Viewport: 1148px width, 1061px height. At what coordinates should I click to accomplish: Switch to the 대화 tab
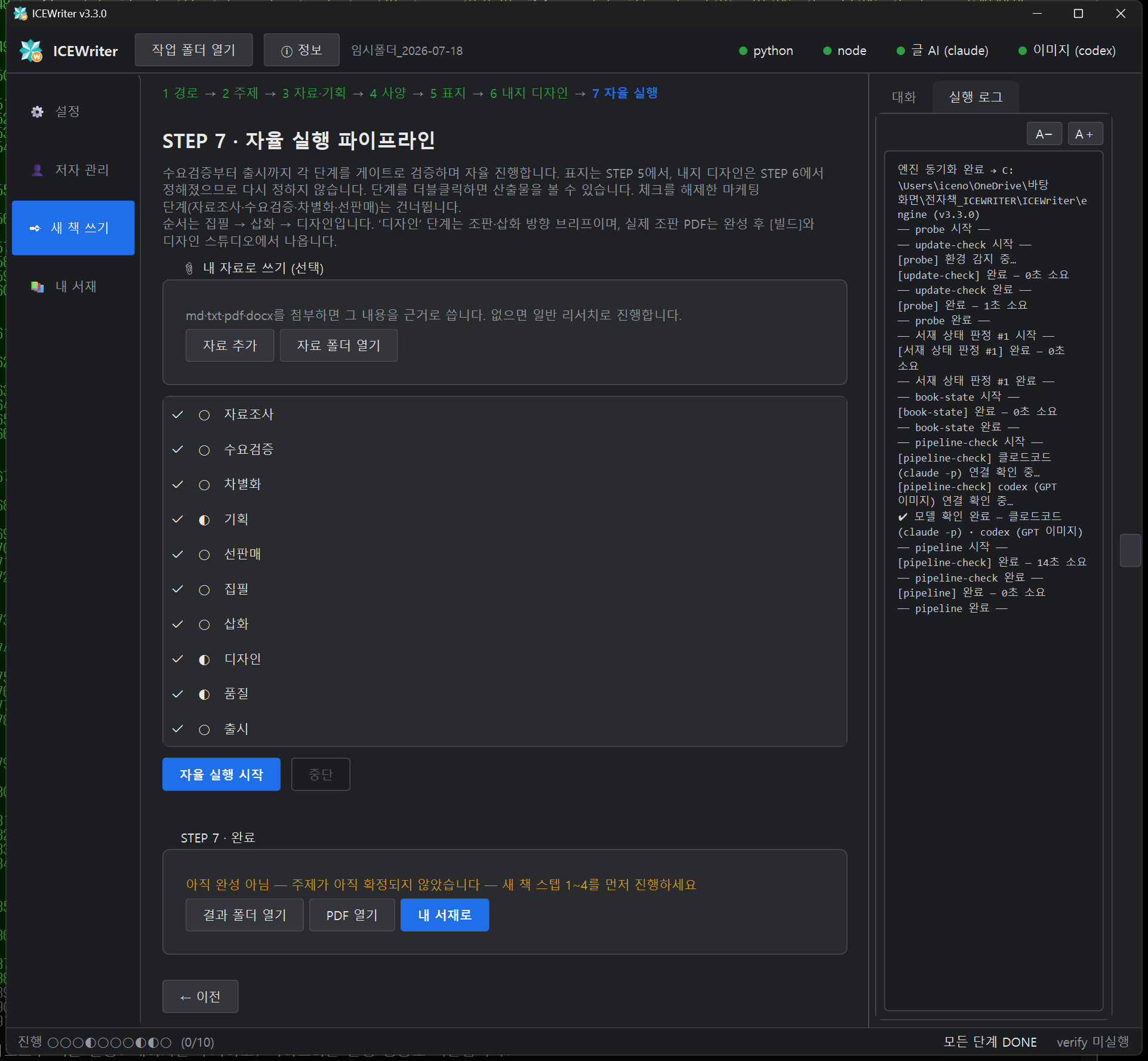[x=904, y=97]
